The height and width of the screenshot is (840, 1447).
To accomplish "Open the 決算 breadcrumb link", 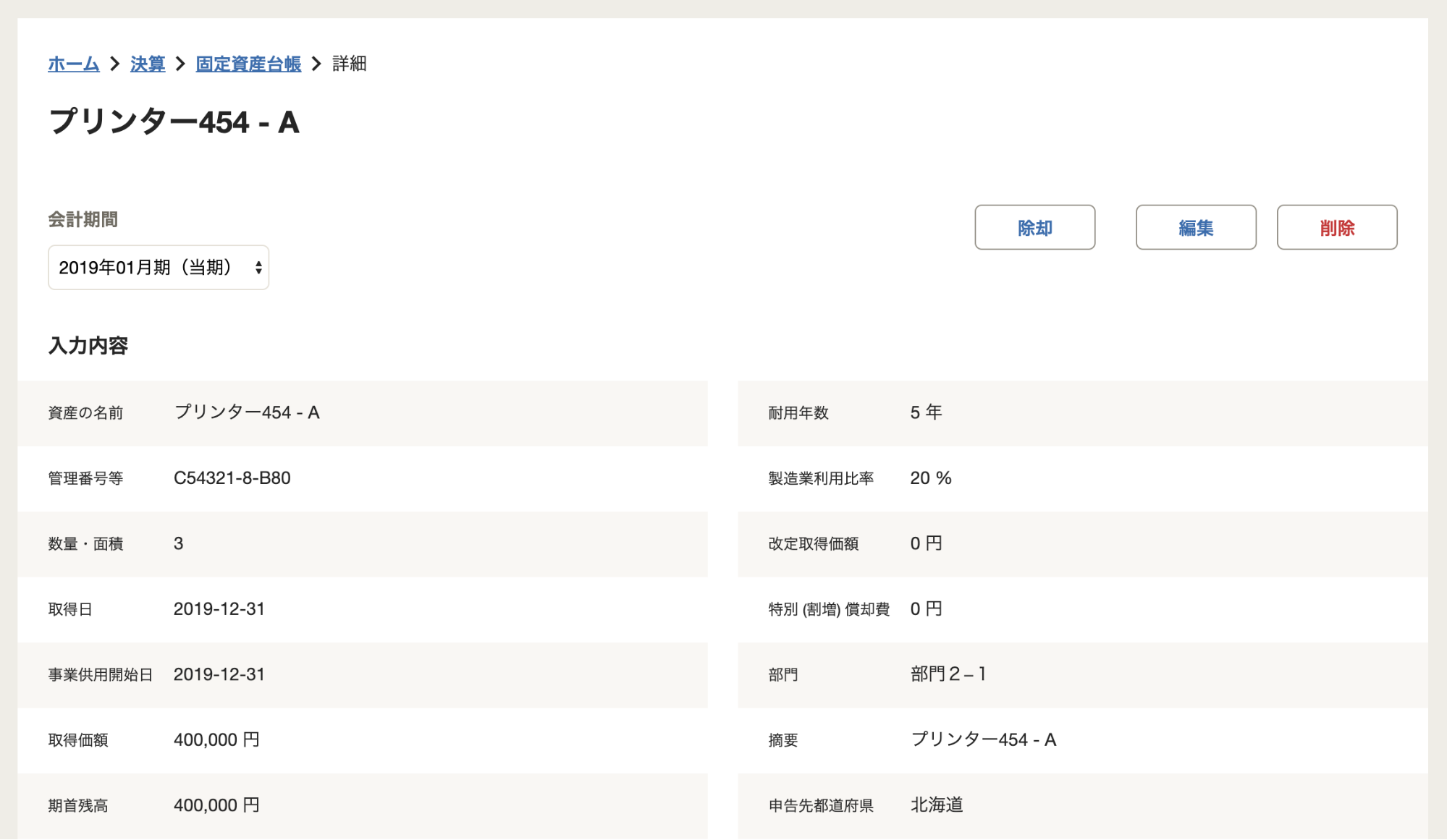I will click(148, 64).
